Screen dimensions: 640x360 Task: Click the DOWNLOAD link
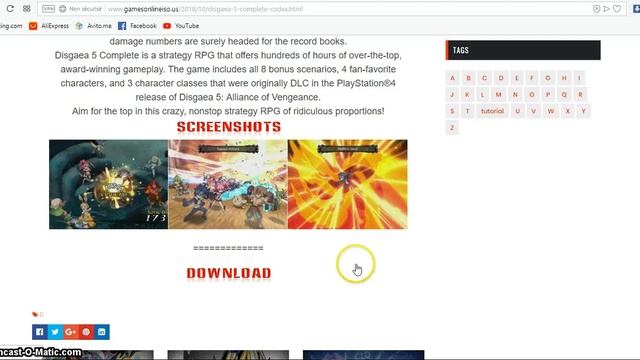(229, 273)
